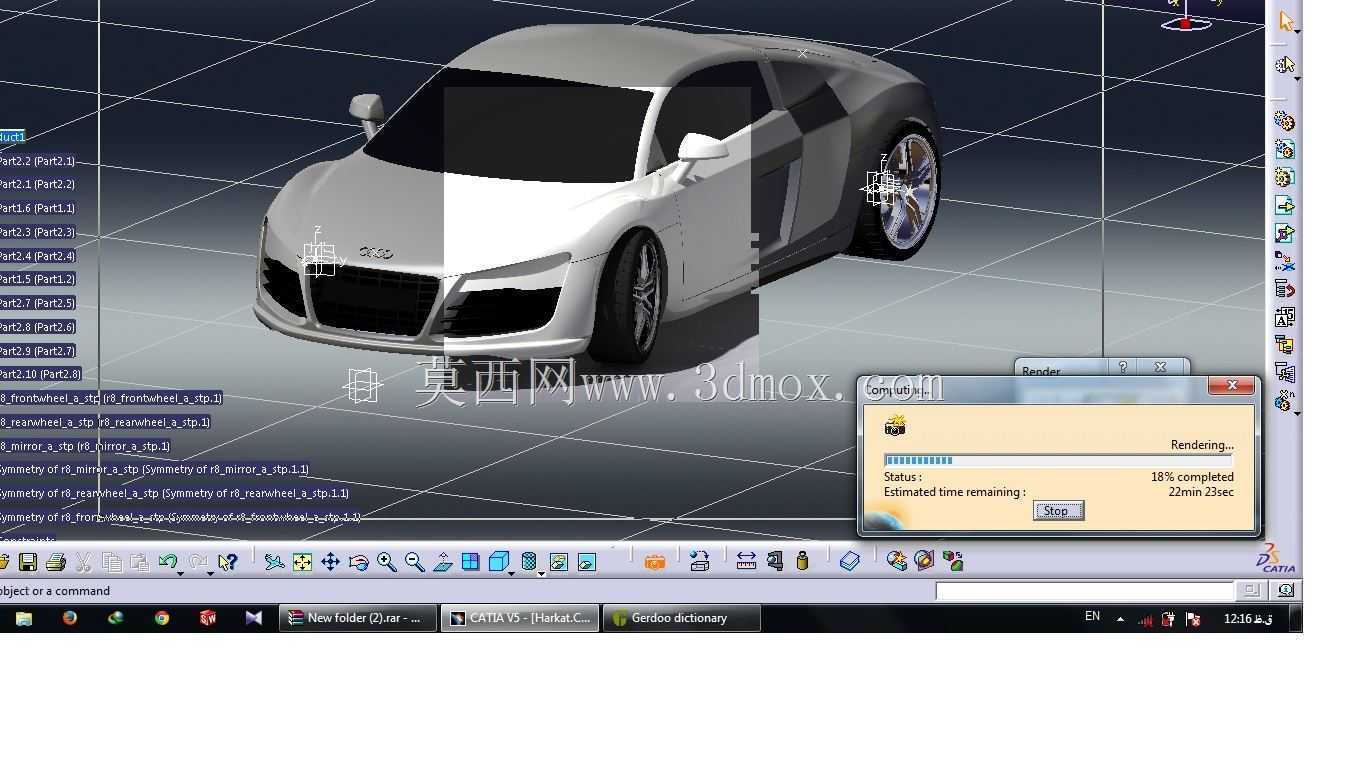Switch to CATIA V5 taskbar button

(520, 618)
